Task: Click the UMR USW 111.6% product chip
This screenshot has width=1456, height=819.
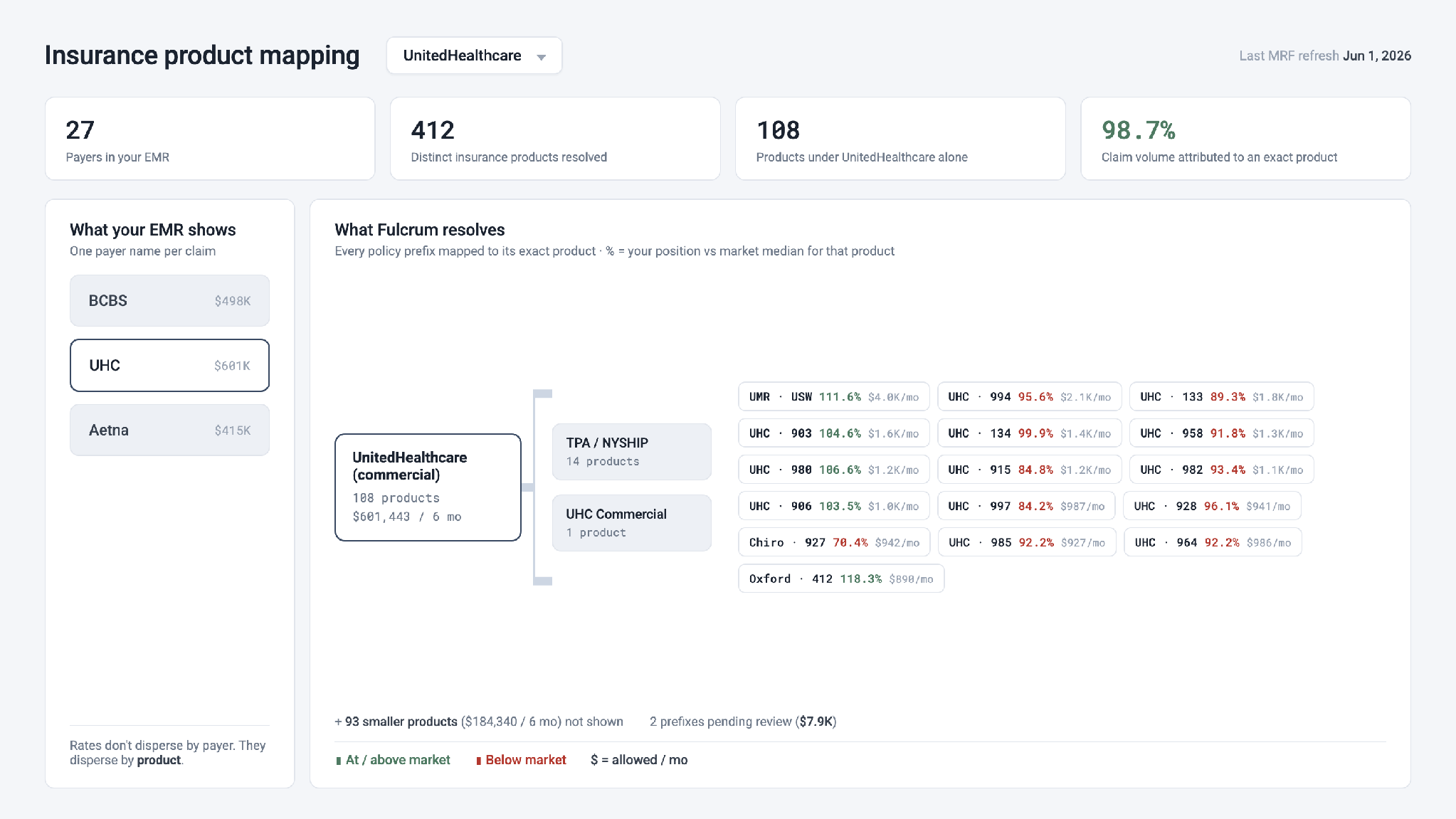Action: pyautogui.click(x=834, y=397)
